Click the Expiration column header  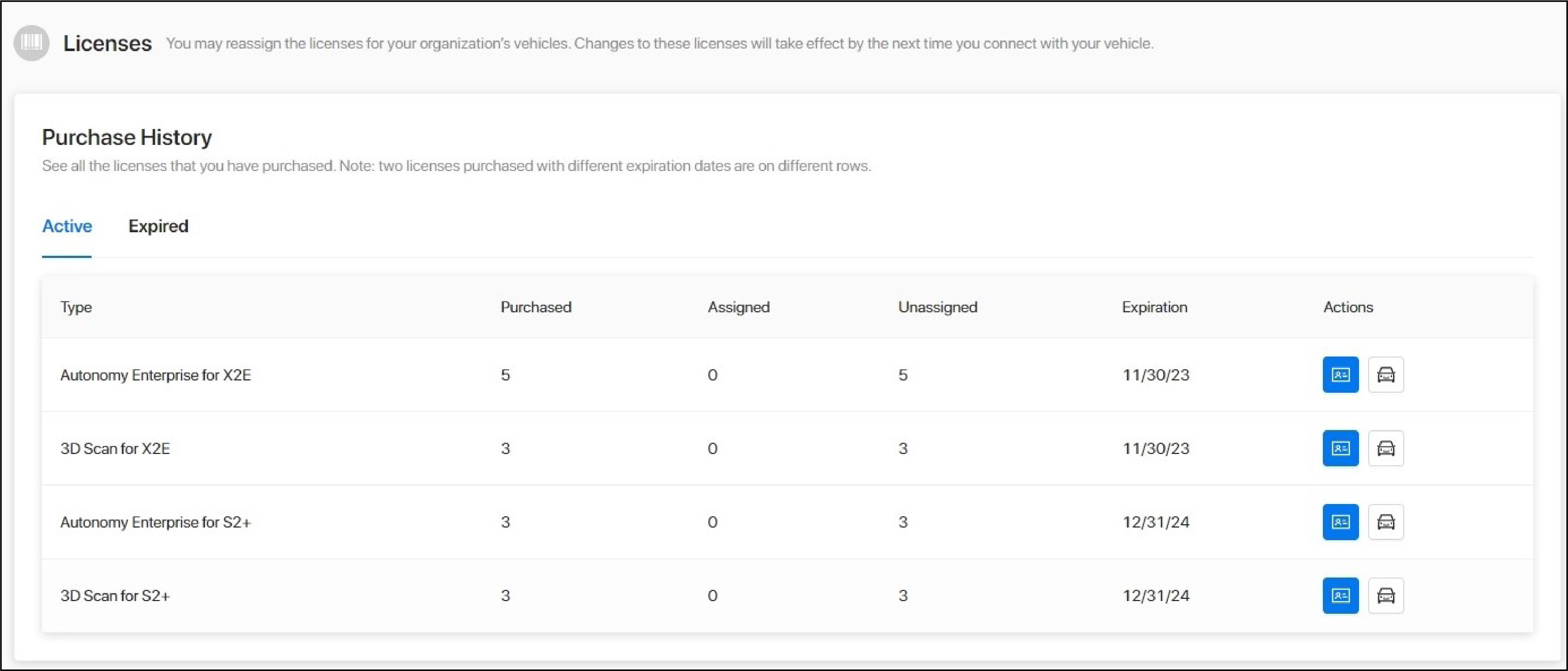[x=1154, y=307]
